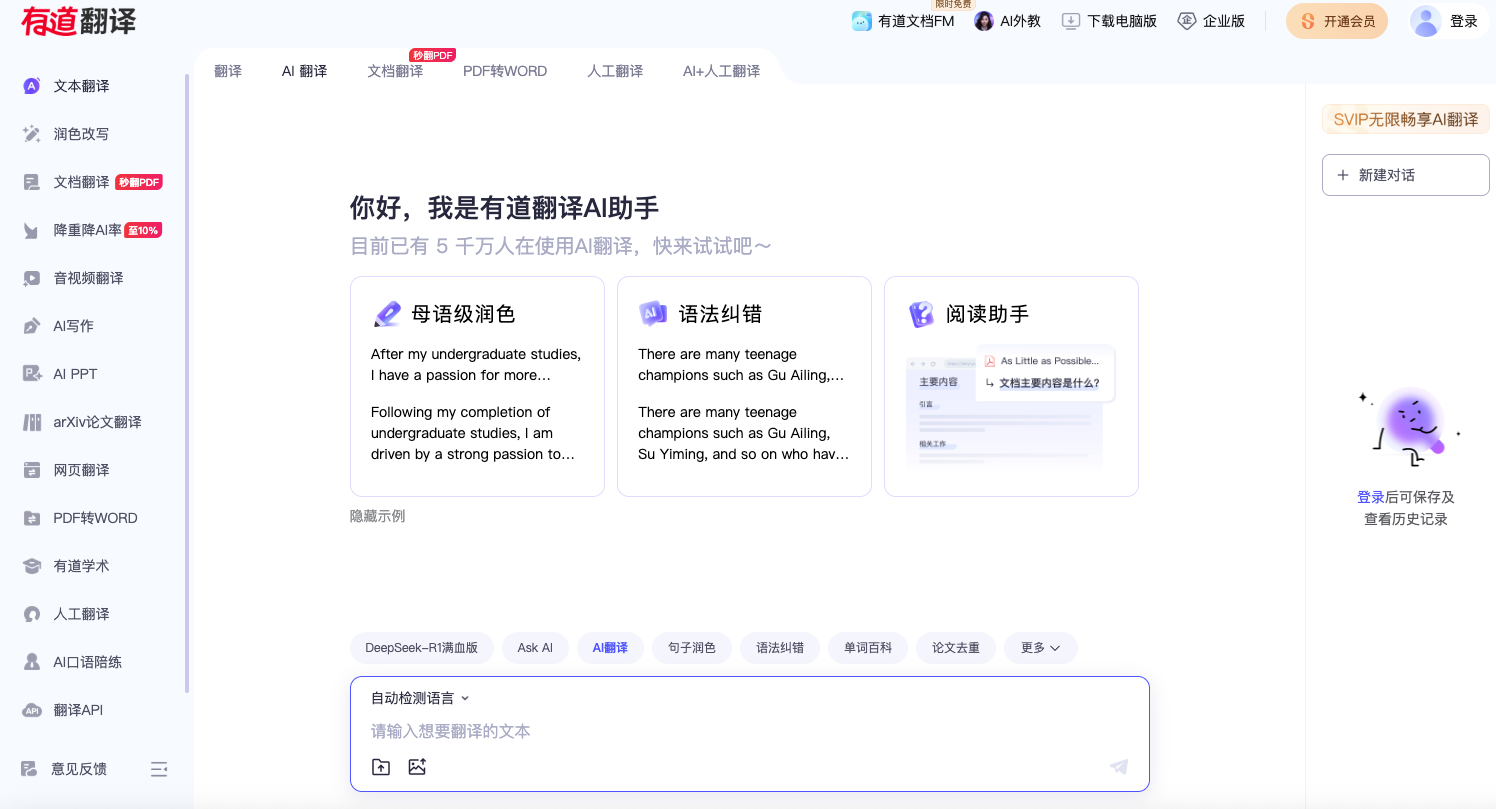Open the 自动检测语言 language dropdown

click(x=420, y=698)
